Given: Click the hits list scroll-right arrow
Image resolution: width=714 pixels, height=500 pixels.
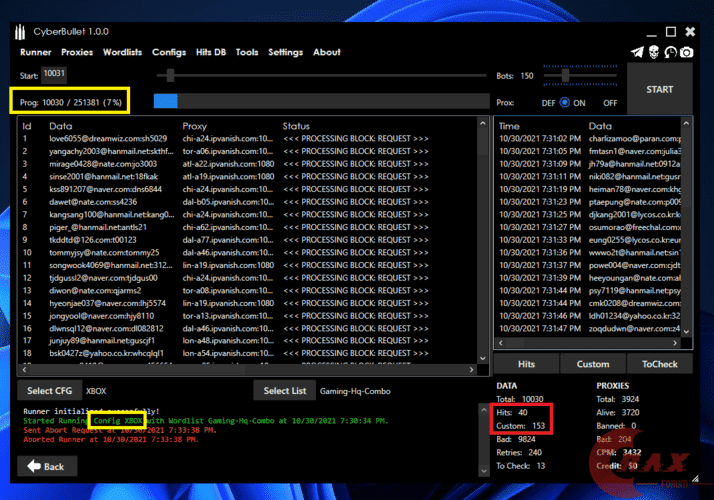Looking at the screenshot, I should tap(675, 342).
